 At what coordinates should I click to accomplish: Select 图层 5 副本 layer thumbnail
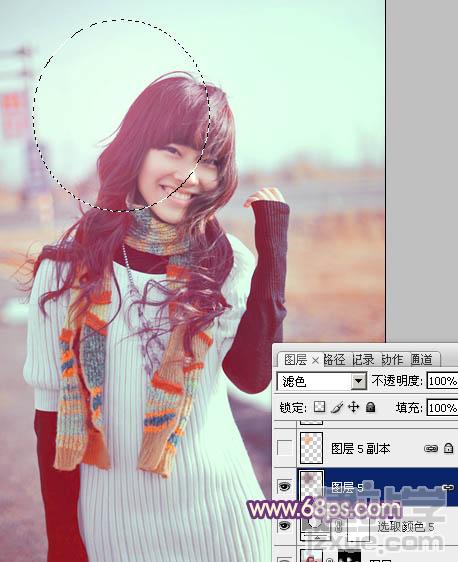(311, 448)
